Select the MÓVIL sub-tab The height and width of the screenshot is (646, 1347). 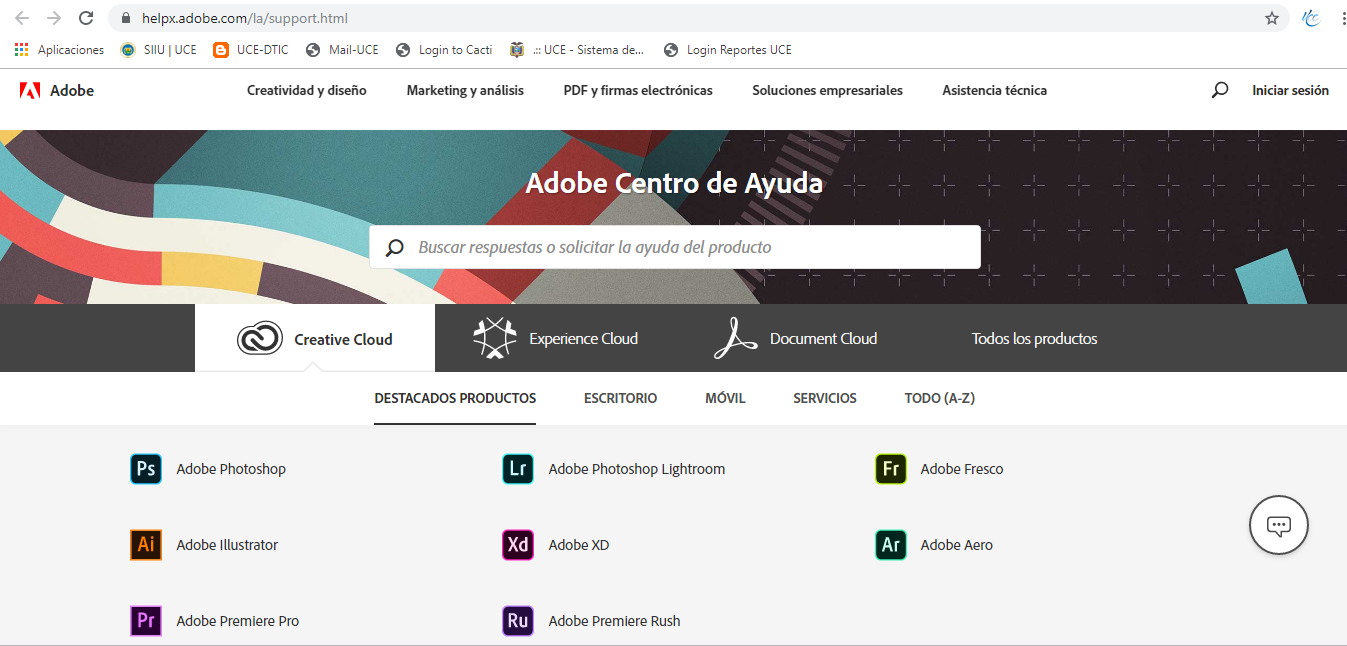(x=725, y=398)
